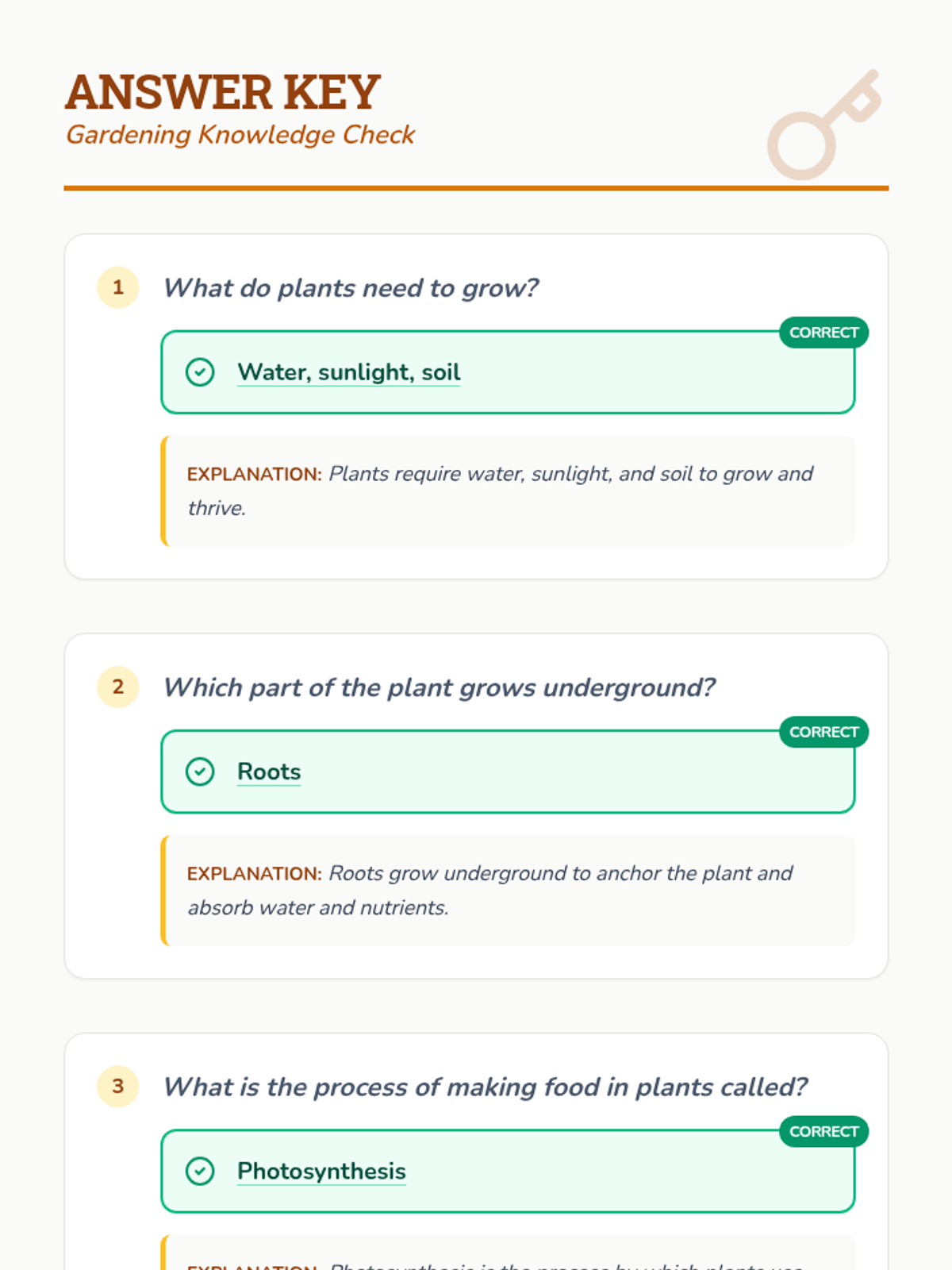The width and height of the screenshot is (952, 1270).
Task: Click the CORRECT badge on Photosynthesis answer
Action: click(x=823, y=1131)
